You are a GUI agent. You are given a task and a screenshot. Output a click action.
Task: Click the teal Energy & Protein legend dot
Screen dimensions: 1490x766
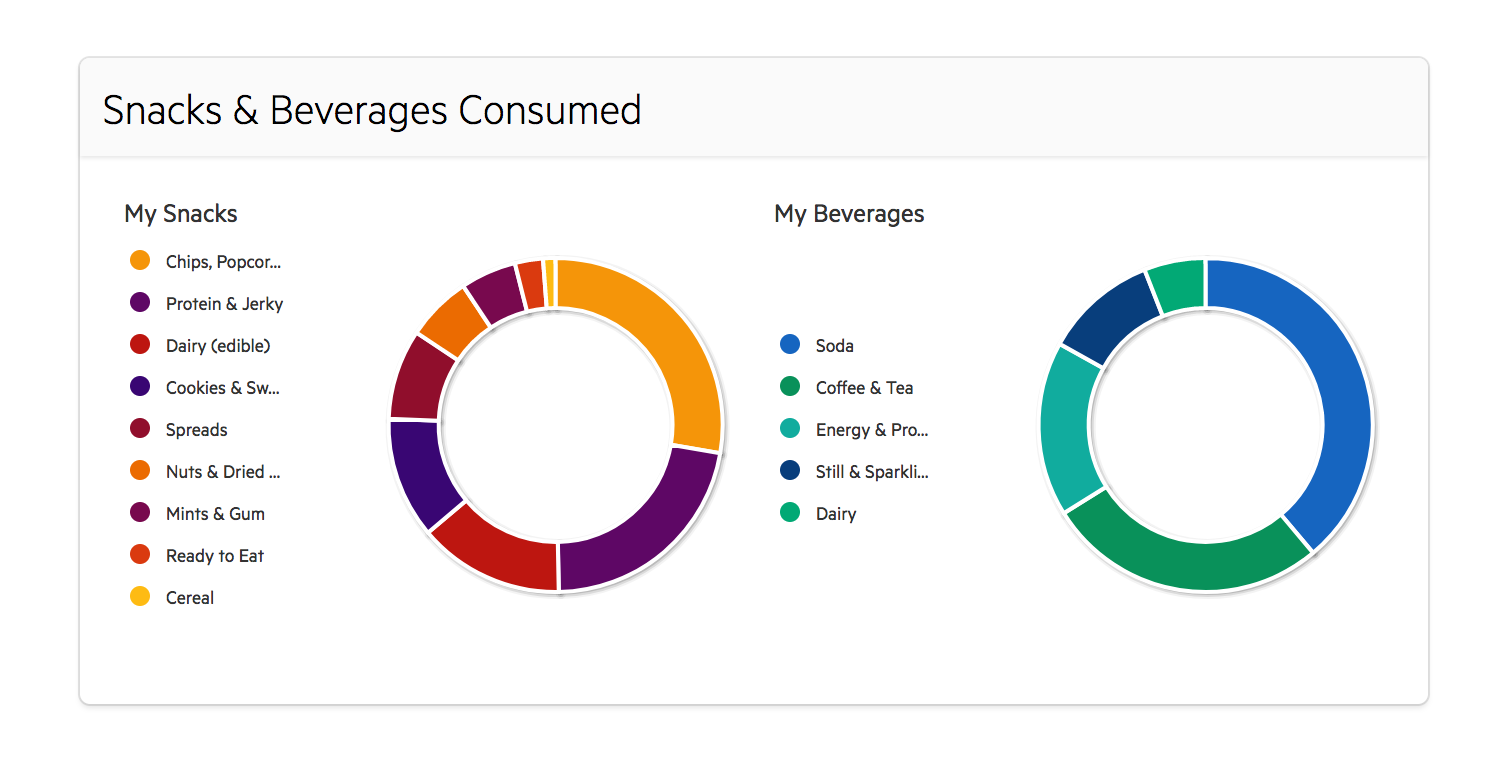point(790,429)
